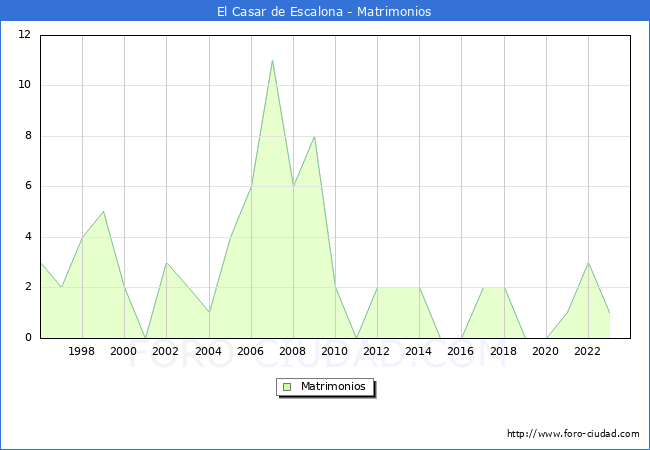This screenshot has height=450, width=650.
Task: Click the 2007 peak data point at 11
Action: (x=272, y=60)
